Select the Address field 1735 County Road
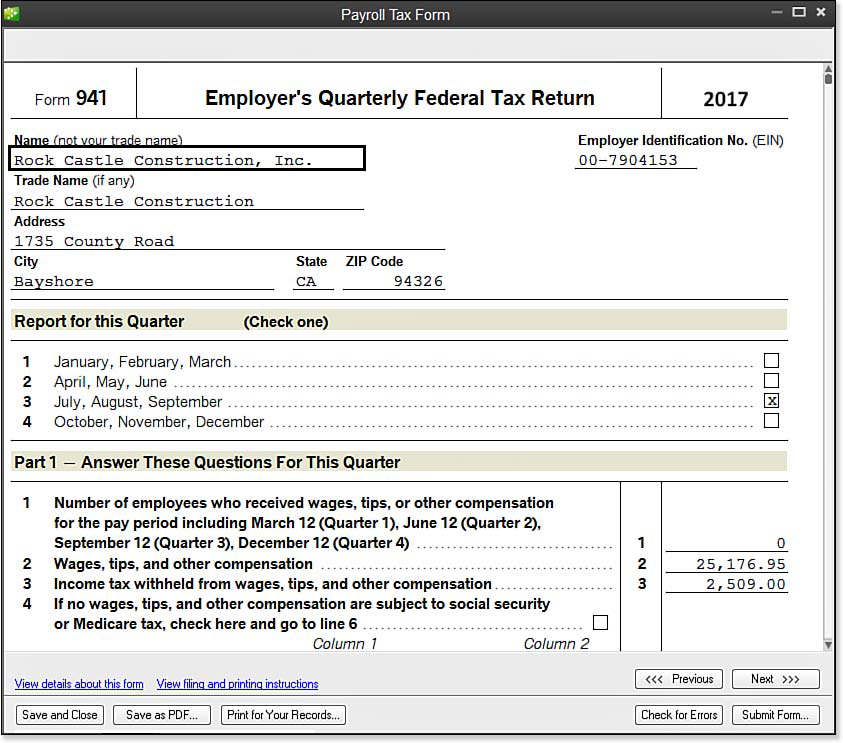The image size is (843, 743). coord(228,241)
